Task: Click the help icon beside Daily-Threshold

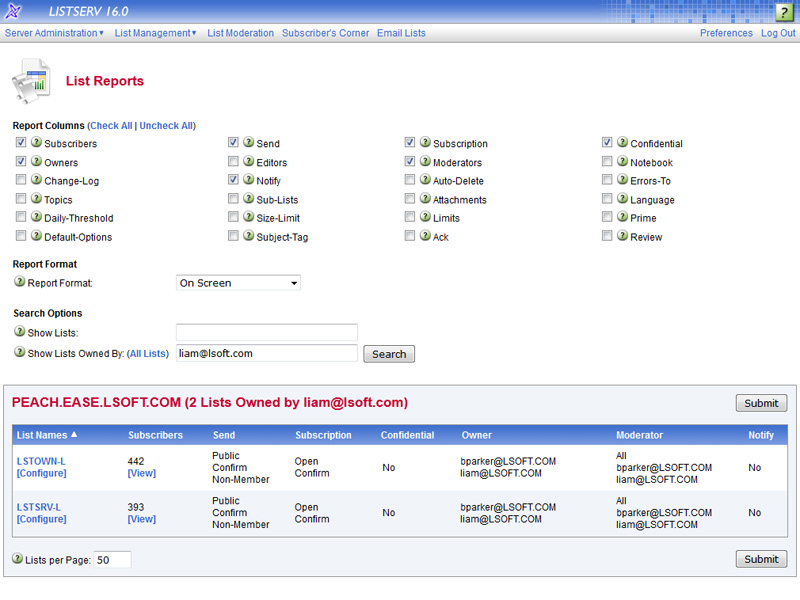Action: (36, 217)
